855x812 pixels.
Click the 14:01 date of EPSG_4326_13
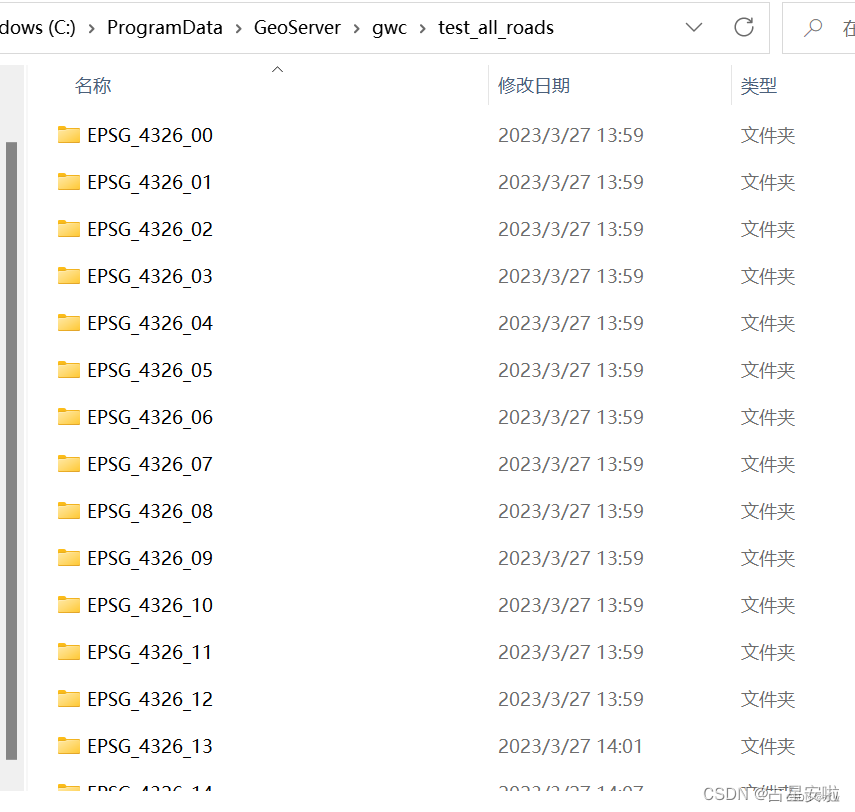coord(570,746)
